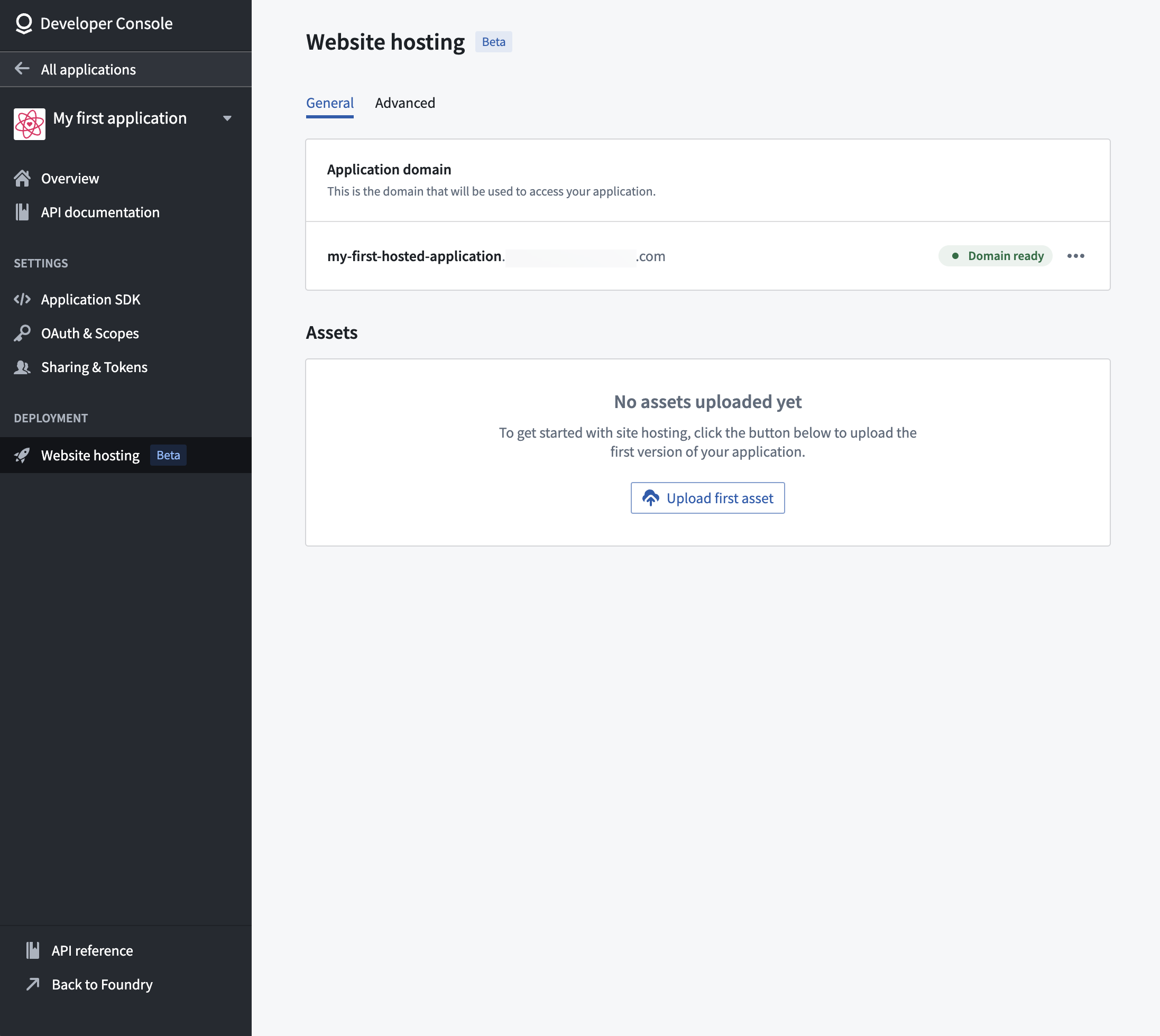Open API documentation from the sidebar icon
The height and width of the screenshot is (1036, 1160).
click(23, 212)
